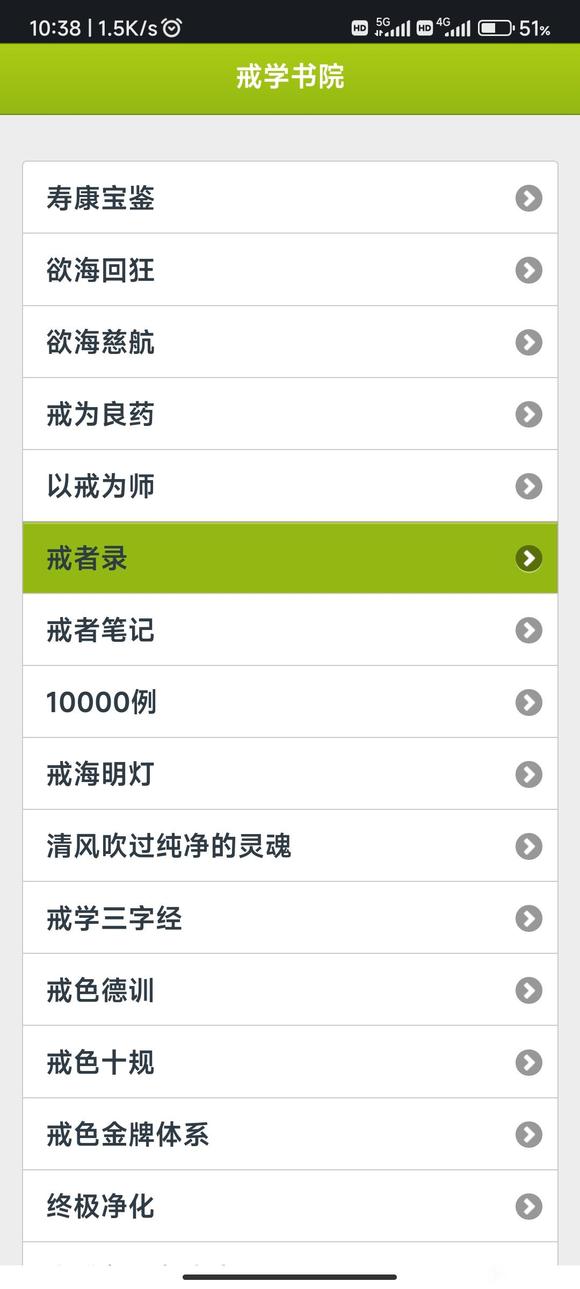Open the 以戒为师 list item
The height and width of the screenshot is (1289, 580).
(290, 486)
